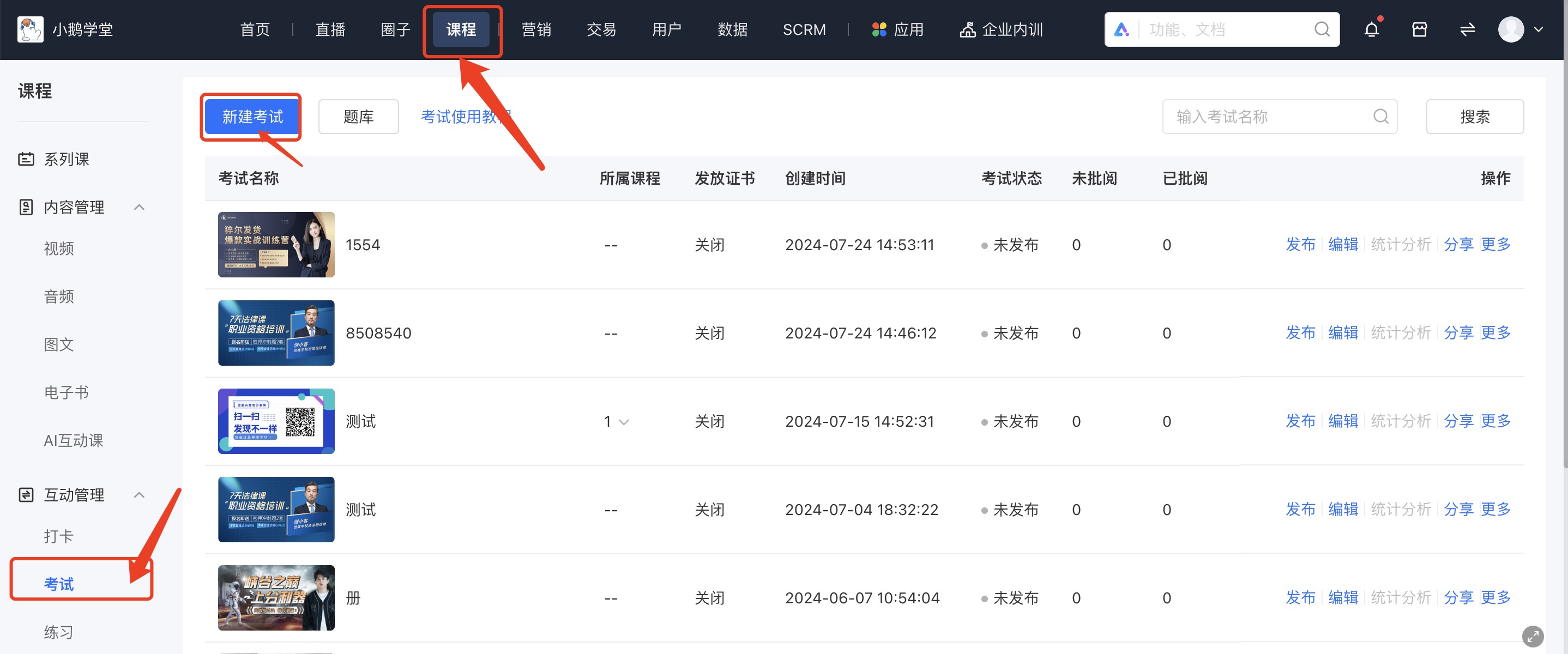Select SCRM in the top navigation
Screen dimensions: 1568x654
804,28
